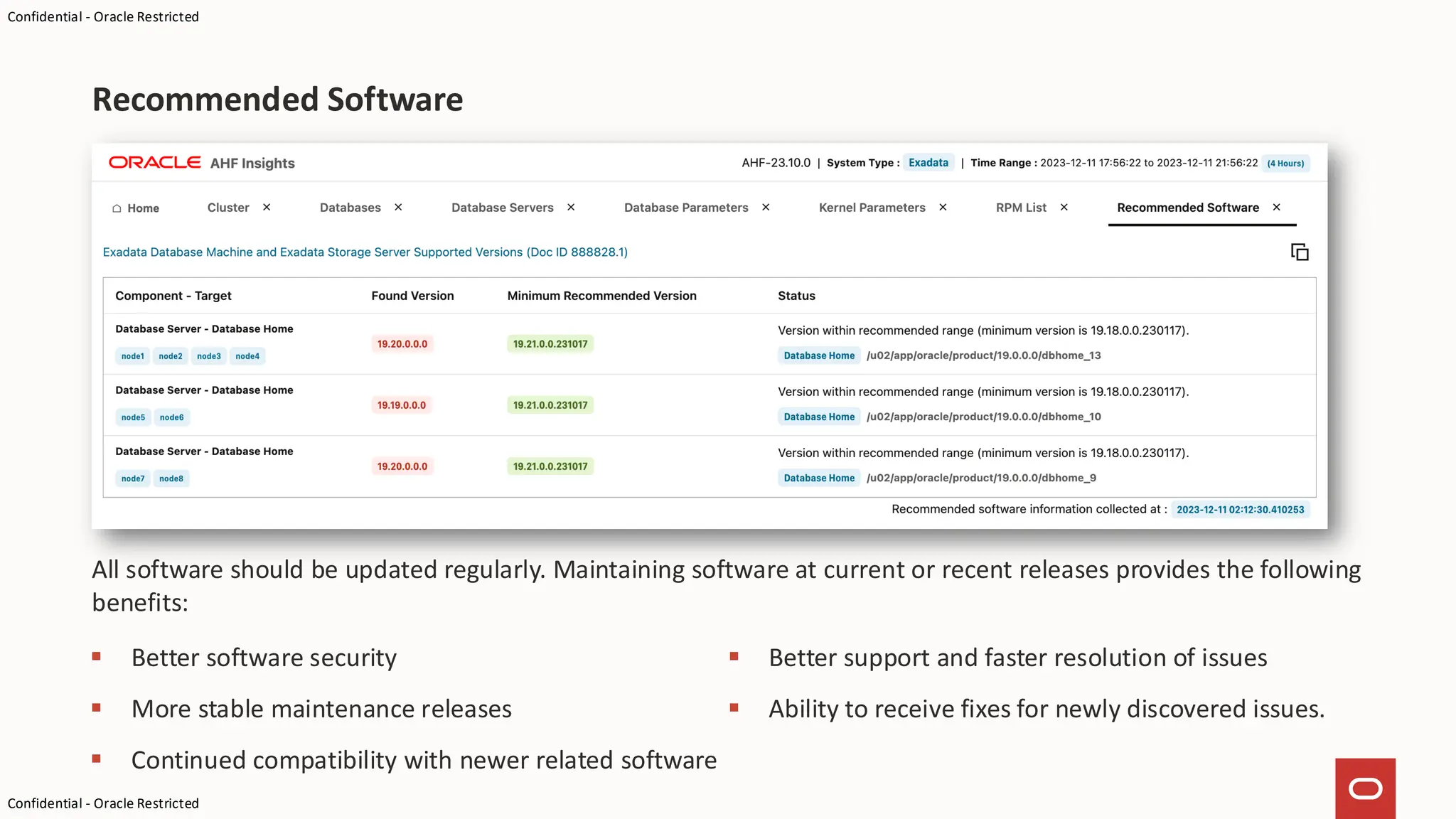Click the Database Home badge for dbhome_10

(x=819, y=417)
